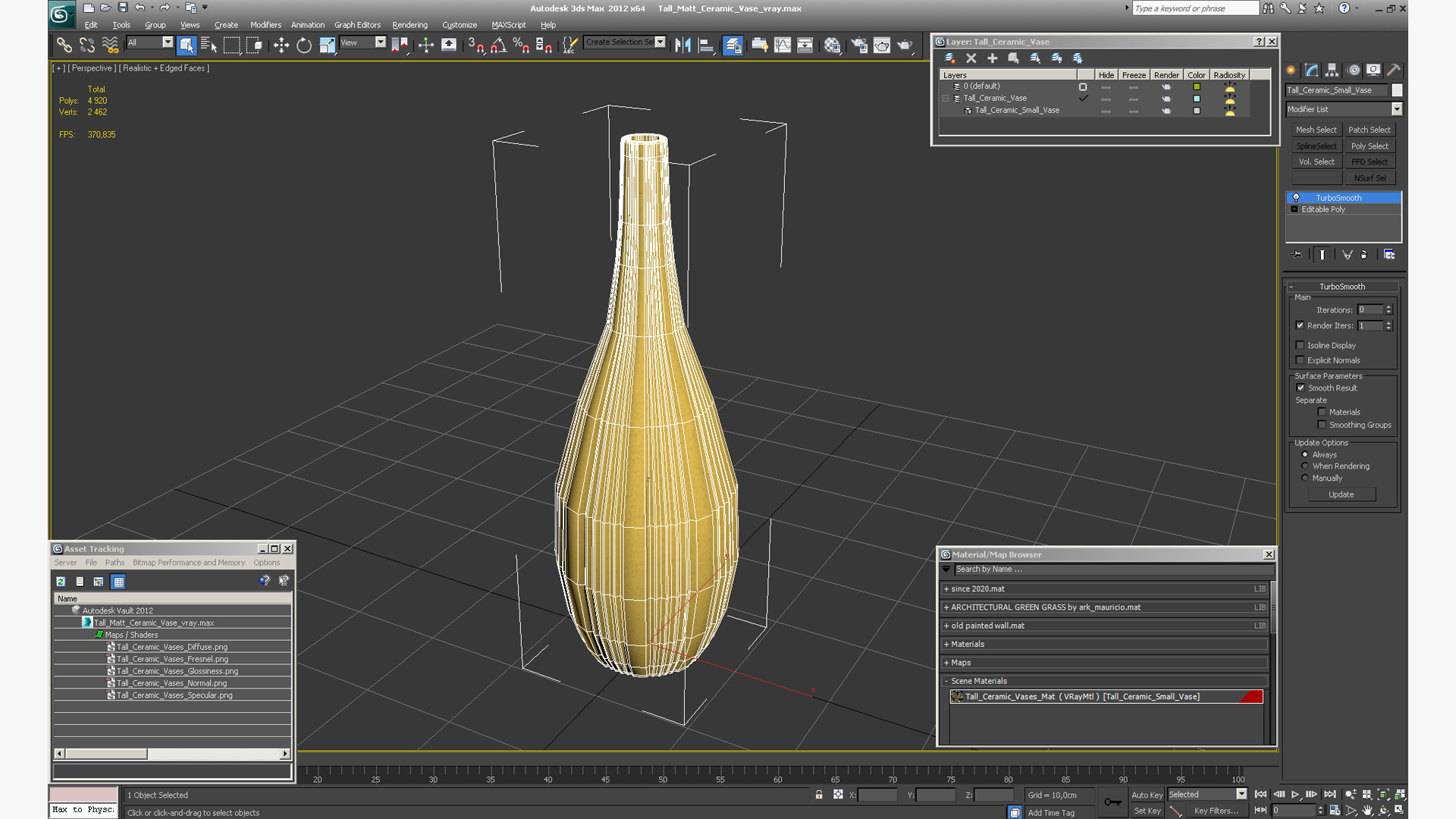Open the Modifier List dropdown

pyautogui.click(x=1343, y=109)
